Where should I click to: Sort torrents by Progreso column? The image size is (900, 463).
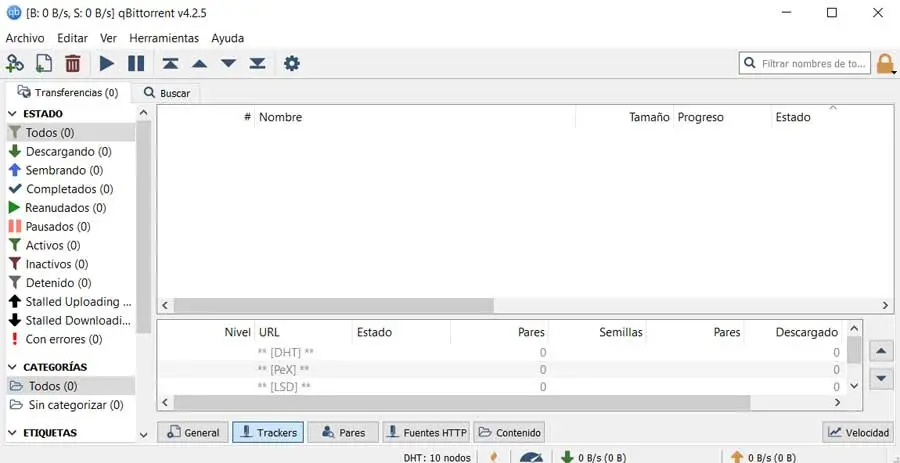[x=722, y=117]
